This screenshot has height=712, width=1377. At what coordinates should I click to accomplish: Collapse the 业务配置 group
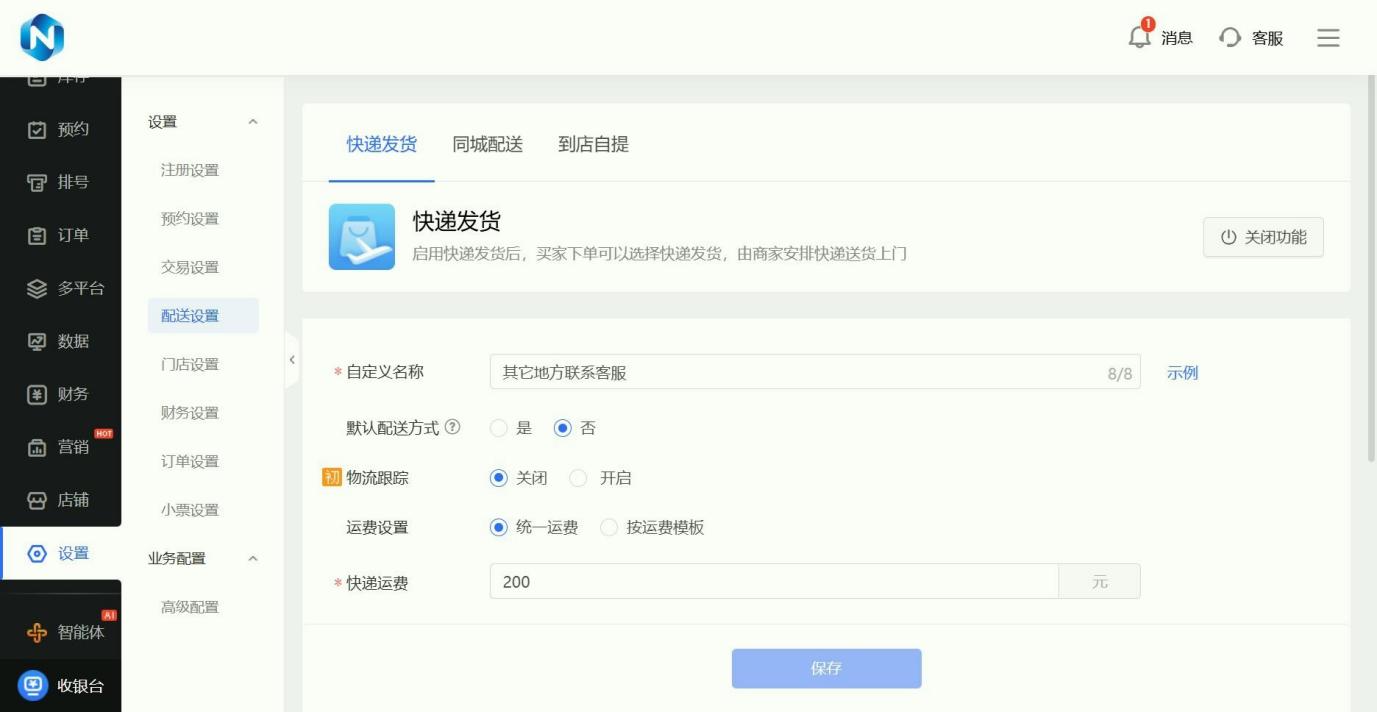[253, 558]
